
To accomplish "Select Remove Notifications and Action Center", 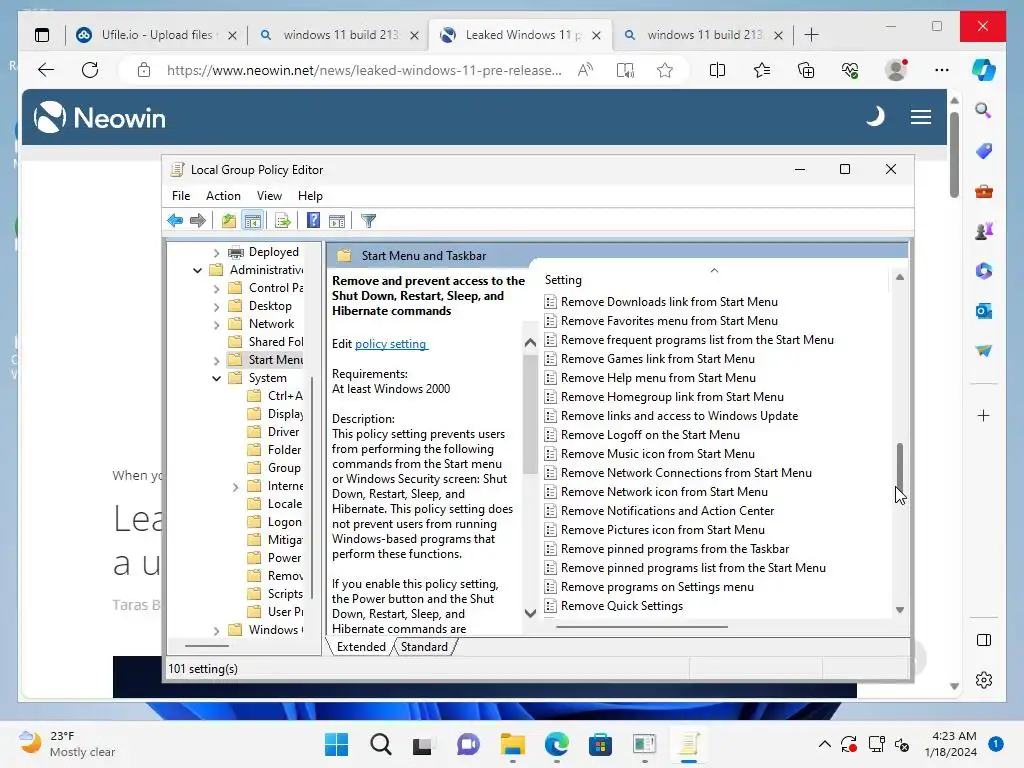I will (x=667, y=511).
